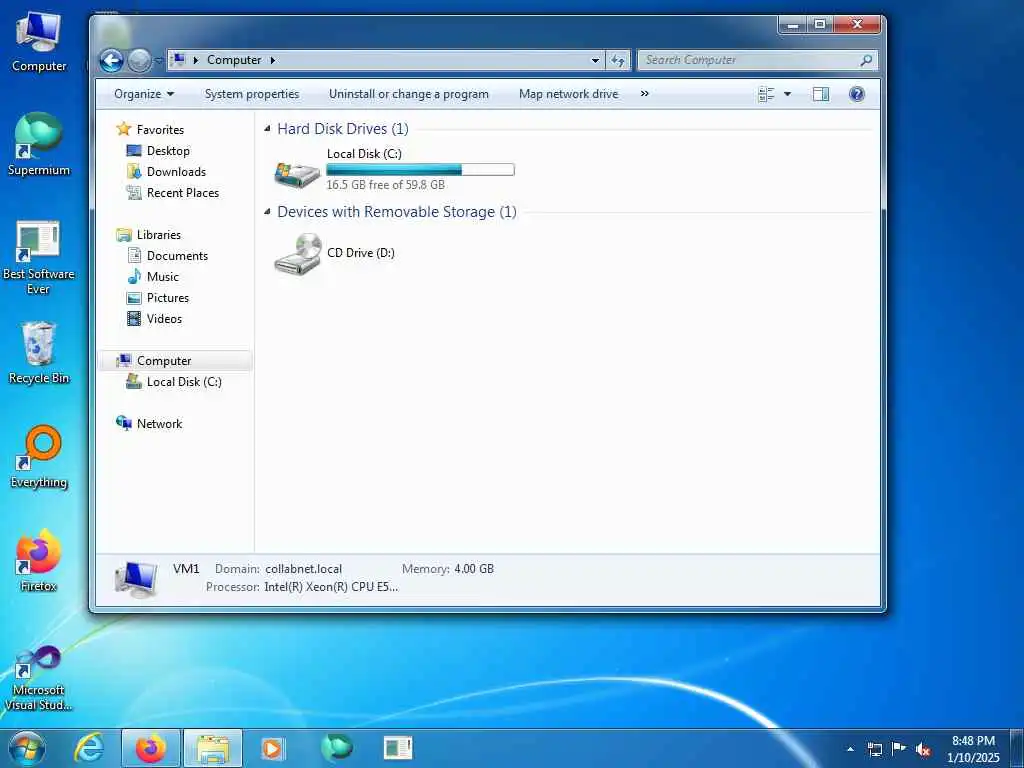
Task: Change your view icon button
Action: coord(766,94)
